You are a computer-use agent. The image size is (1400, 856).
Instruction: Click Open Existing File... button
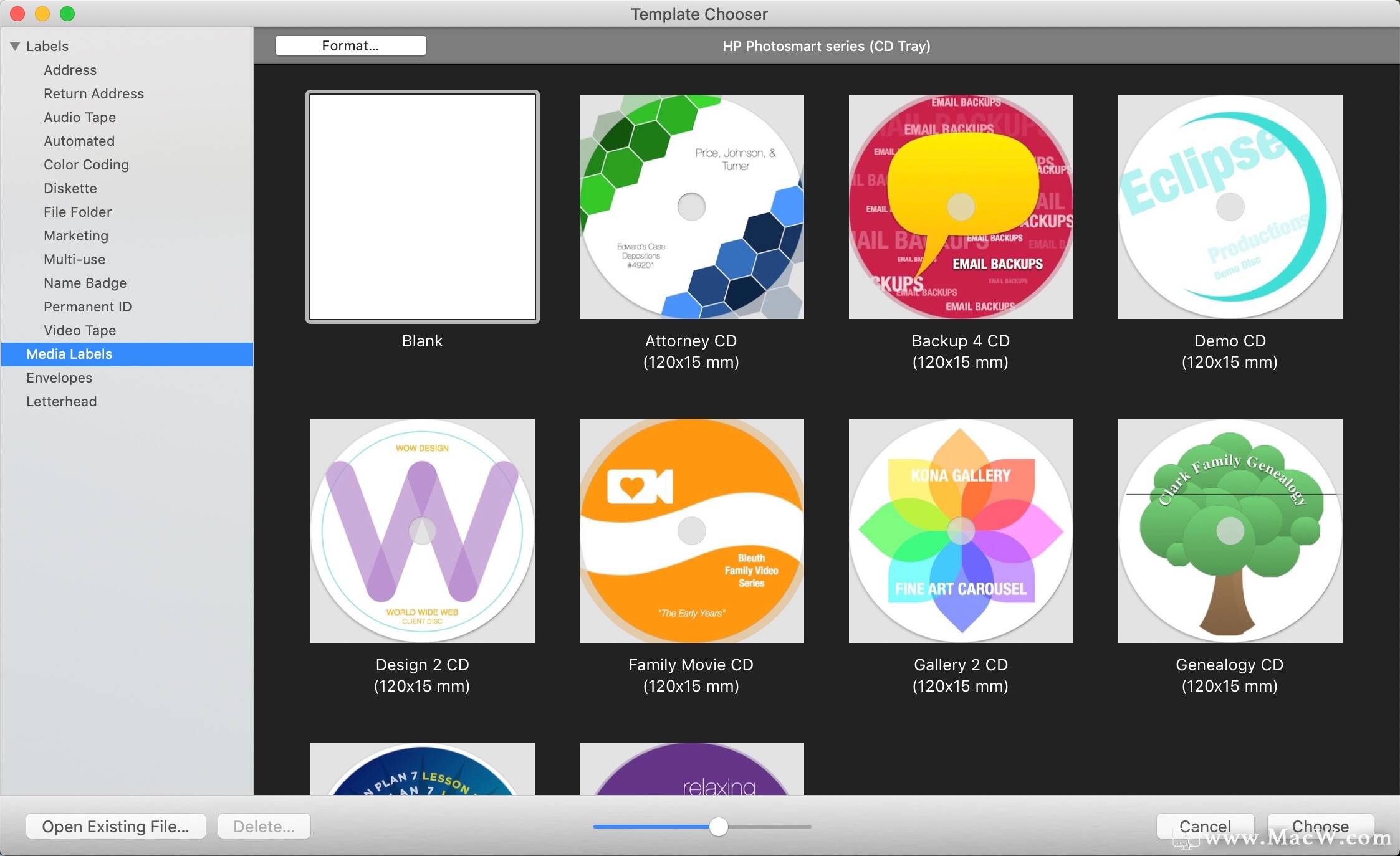coord(116,826)
